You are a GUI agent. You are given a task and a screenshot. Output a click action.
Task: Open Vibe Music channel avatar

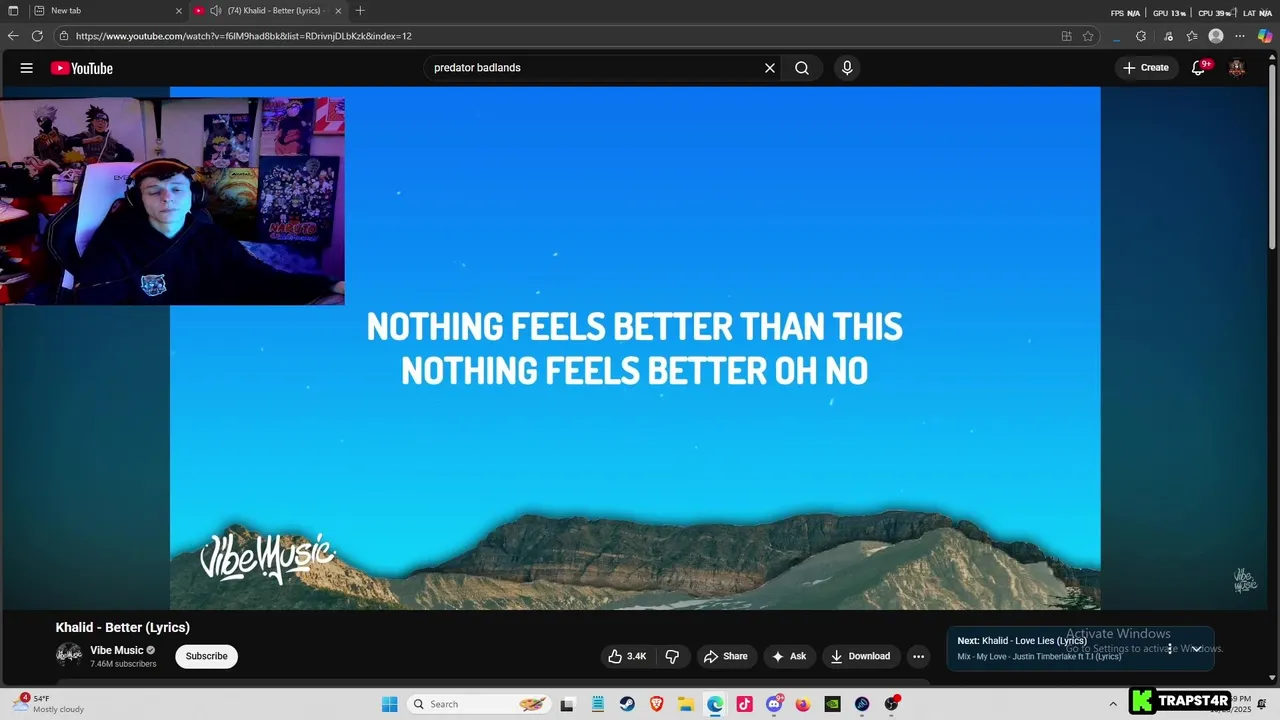pyautogui.click(x=69, y=655)
